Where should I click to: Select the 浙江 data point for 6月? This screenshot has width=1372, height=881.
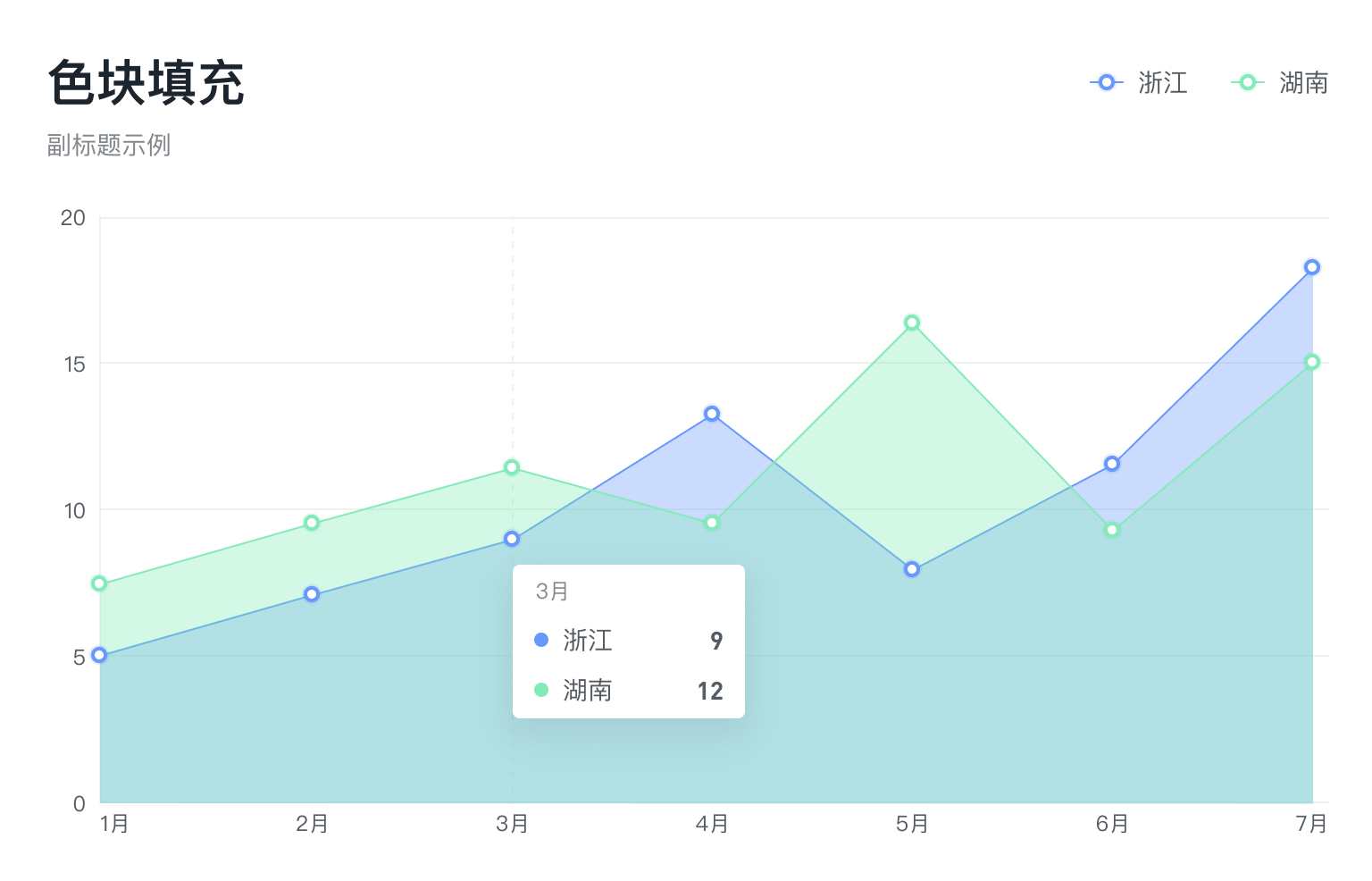tap(1112, 464)
